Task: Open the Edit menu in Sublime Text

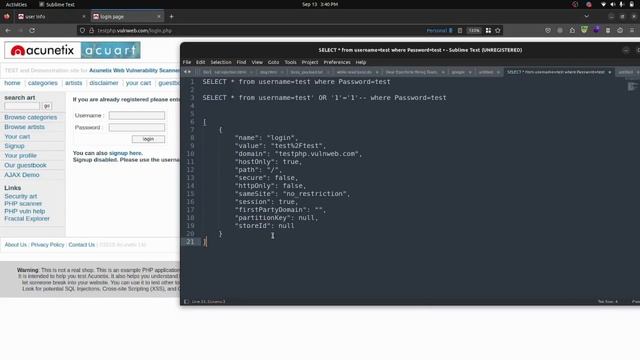Action: [x=200, y=62]
